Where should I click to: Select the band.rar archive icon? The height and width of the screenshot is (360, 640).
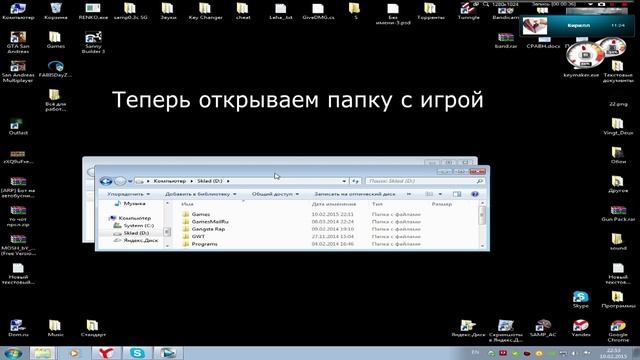[506, 41]
